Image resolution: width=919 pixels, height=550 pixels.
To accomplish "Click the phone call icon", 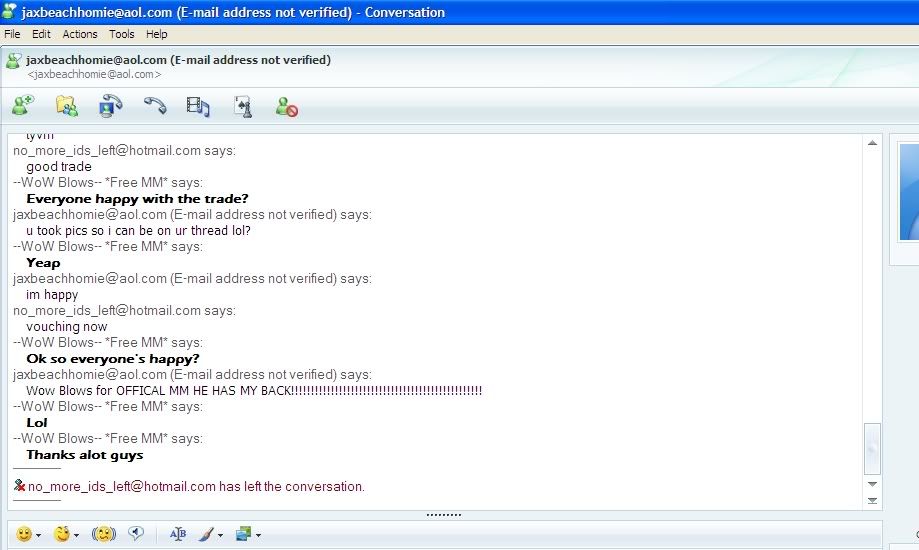I will (x=155, y=106).
